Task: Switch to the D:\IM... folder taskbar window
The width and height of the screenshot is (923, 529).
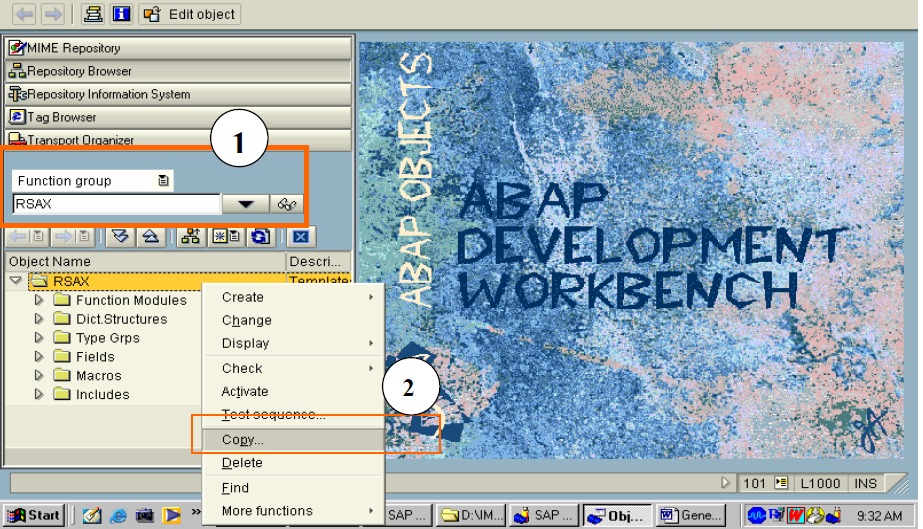Action: (x=472, y=515)
